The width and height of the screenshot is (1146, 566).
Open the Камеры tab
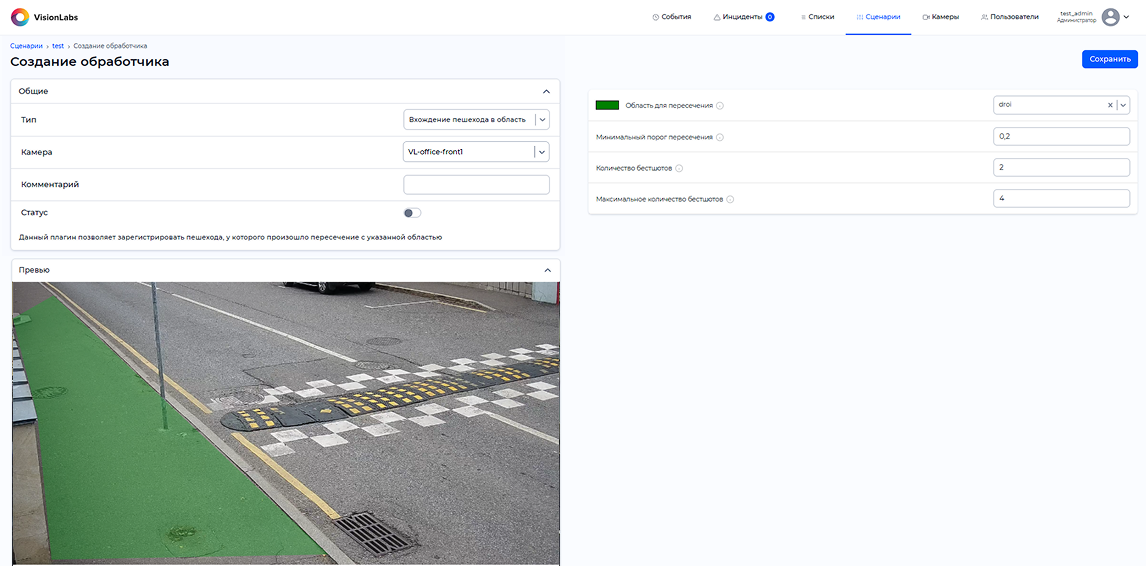pyautogui.click(x=941, y=17)
